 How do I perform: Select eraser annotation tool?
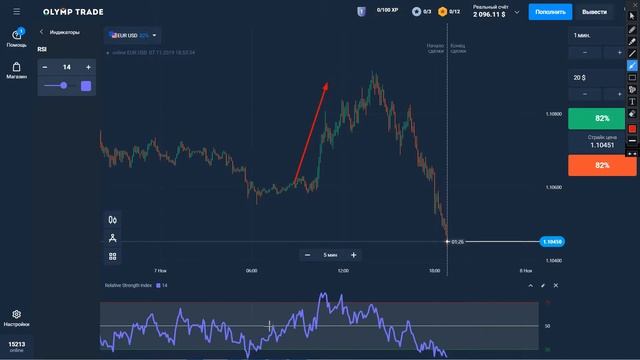point(632,114)
